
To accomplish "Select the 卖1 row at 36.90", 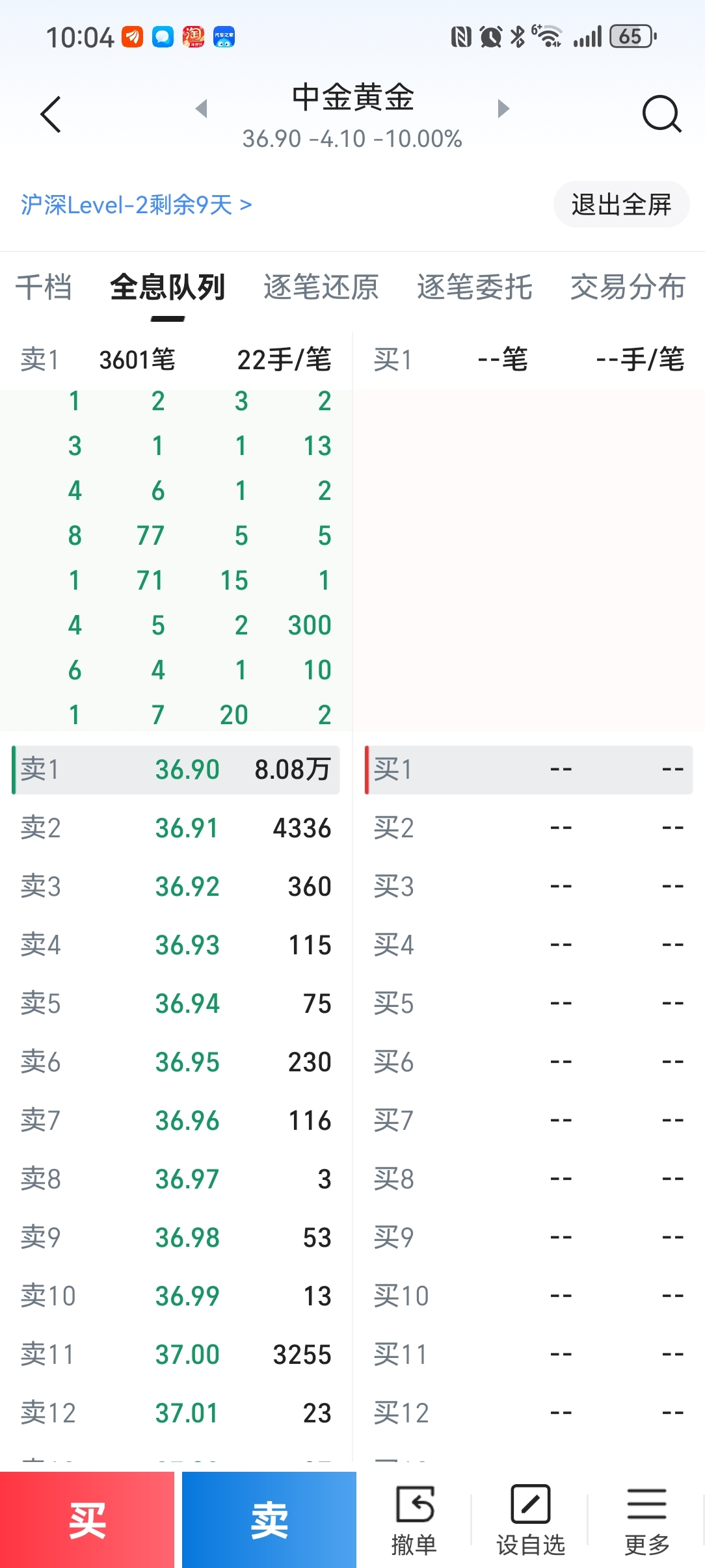I will (176, 770).
